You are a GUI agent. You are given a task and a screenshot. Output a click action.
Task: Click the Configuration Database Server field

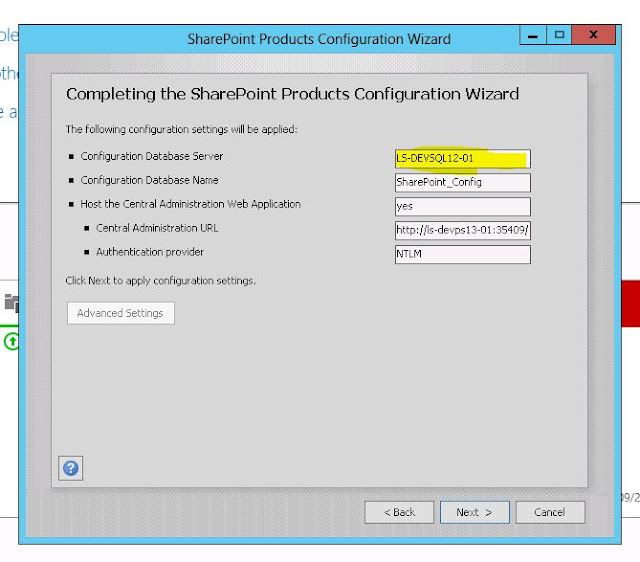coord(462,158)
